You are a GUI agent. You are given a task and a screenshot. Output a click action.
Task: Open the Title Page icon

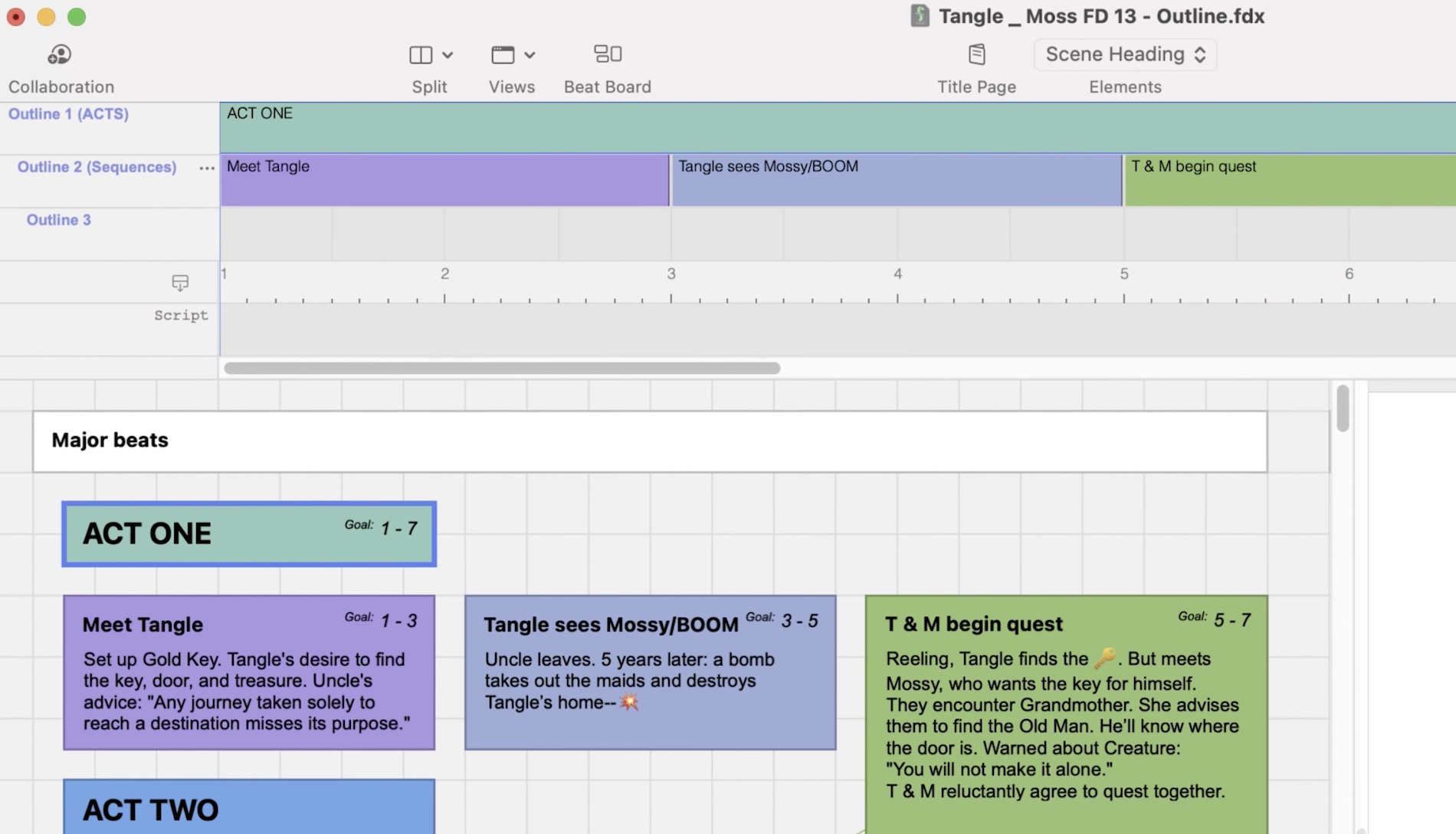pyautogui.click(x=976, y=54)
